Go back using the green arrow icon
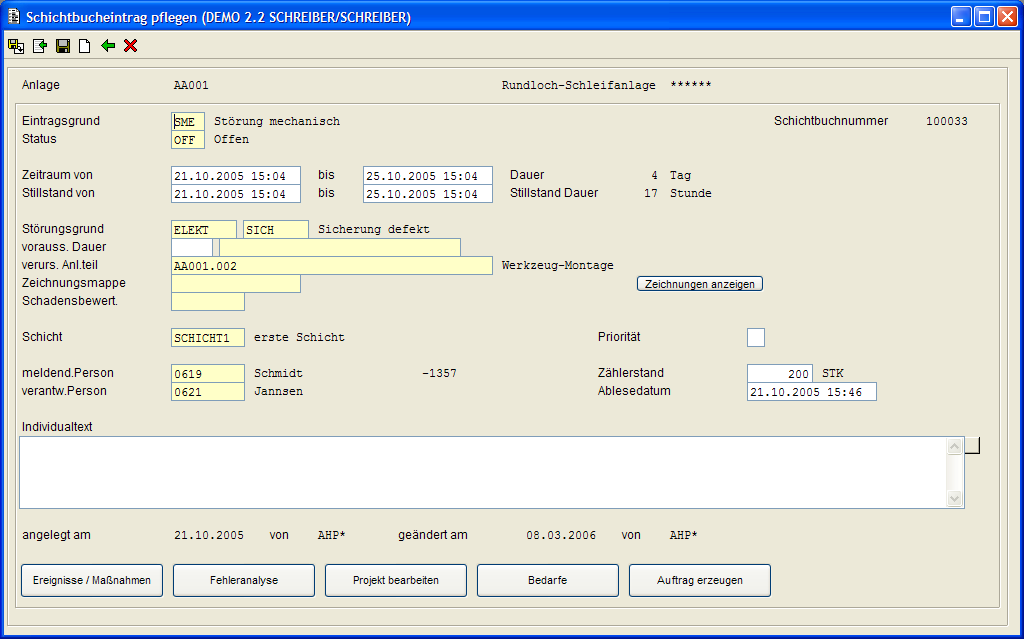The width and height of the screenshot is (1024, 639). pos(108,46)
